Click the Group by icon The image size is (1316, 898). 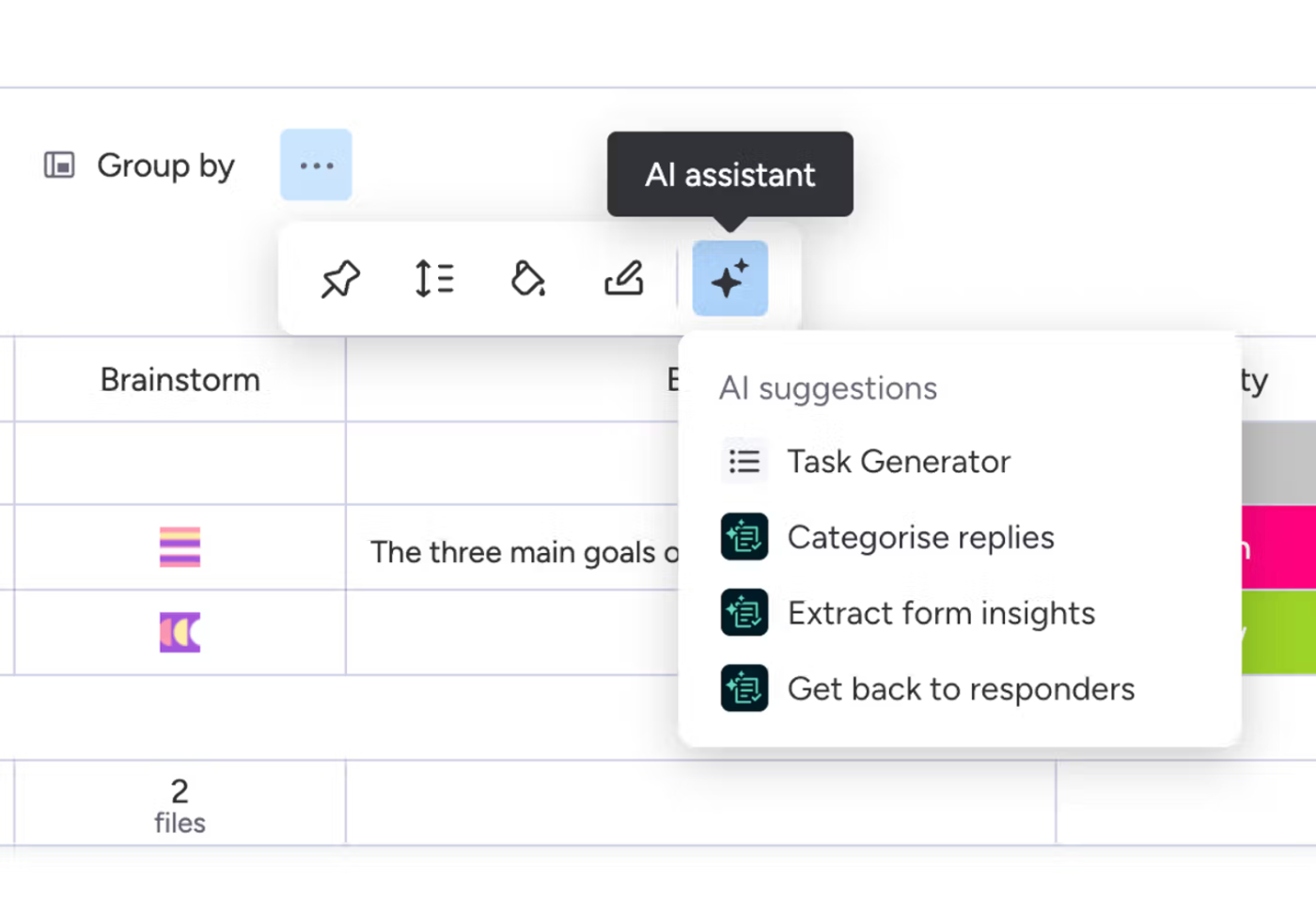pyautogui.click(x=59, y=165)
